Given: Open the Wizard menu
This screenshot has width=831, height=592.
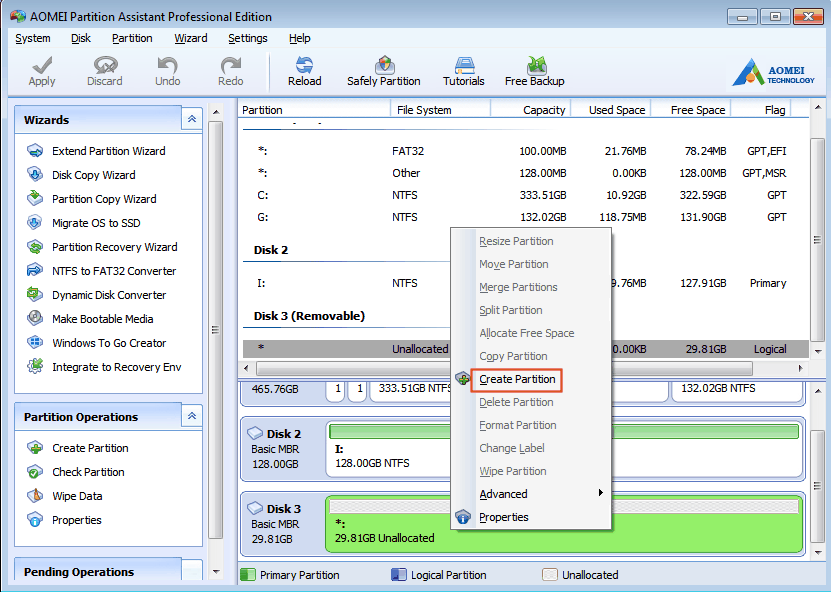Looking at the screenshot, I should tap(191, 38).
